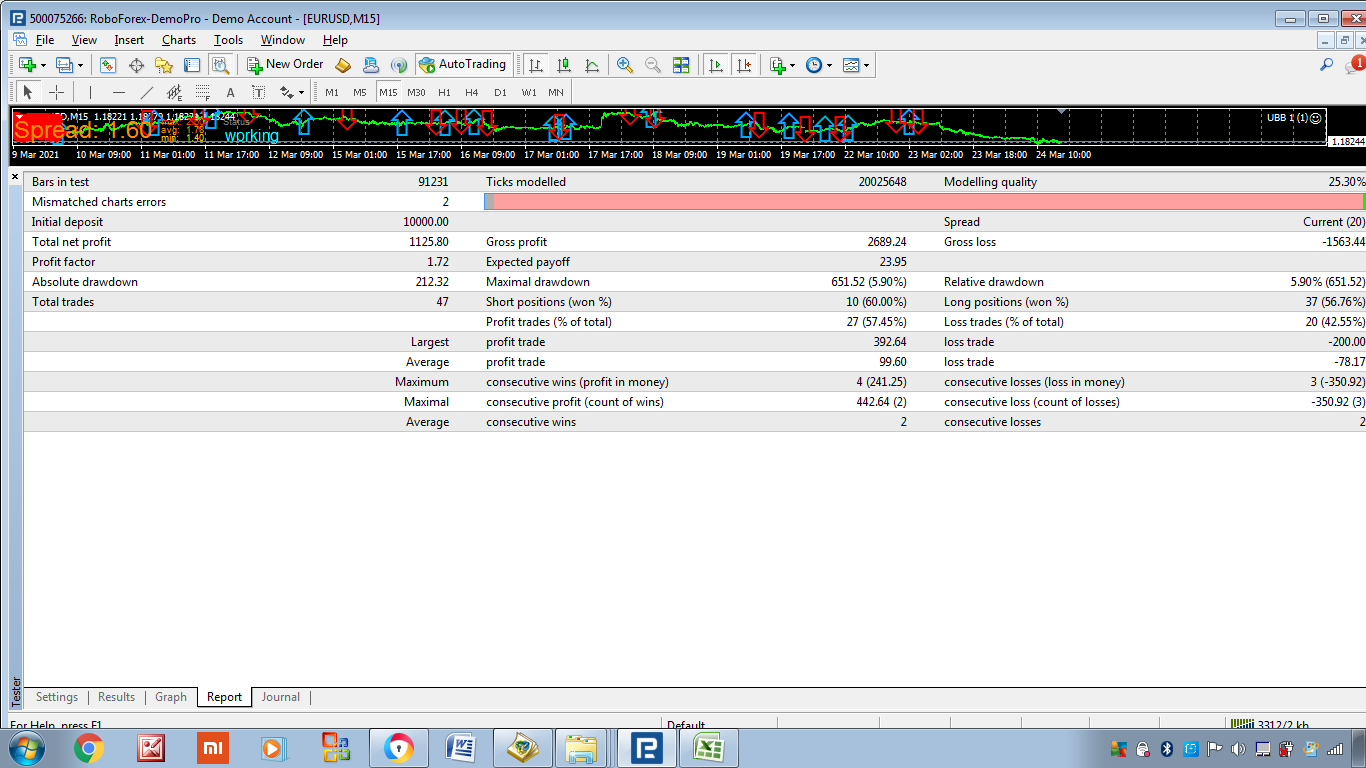Open the Data Window crosshair-circle icon
Image resolution: width=1366 pixels, height=768 pixels.
click(136, 65)
